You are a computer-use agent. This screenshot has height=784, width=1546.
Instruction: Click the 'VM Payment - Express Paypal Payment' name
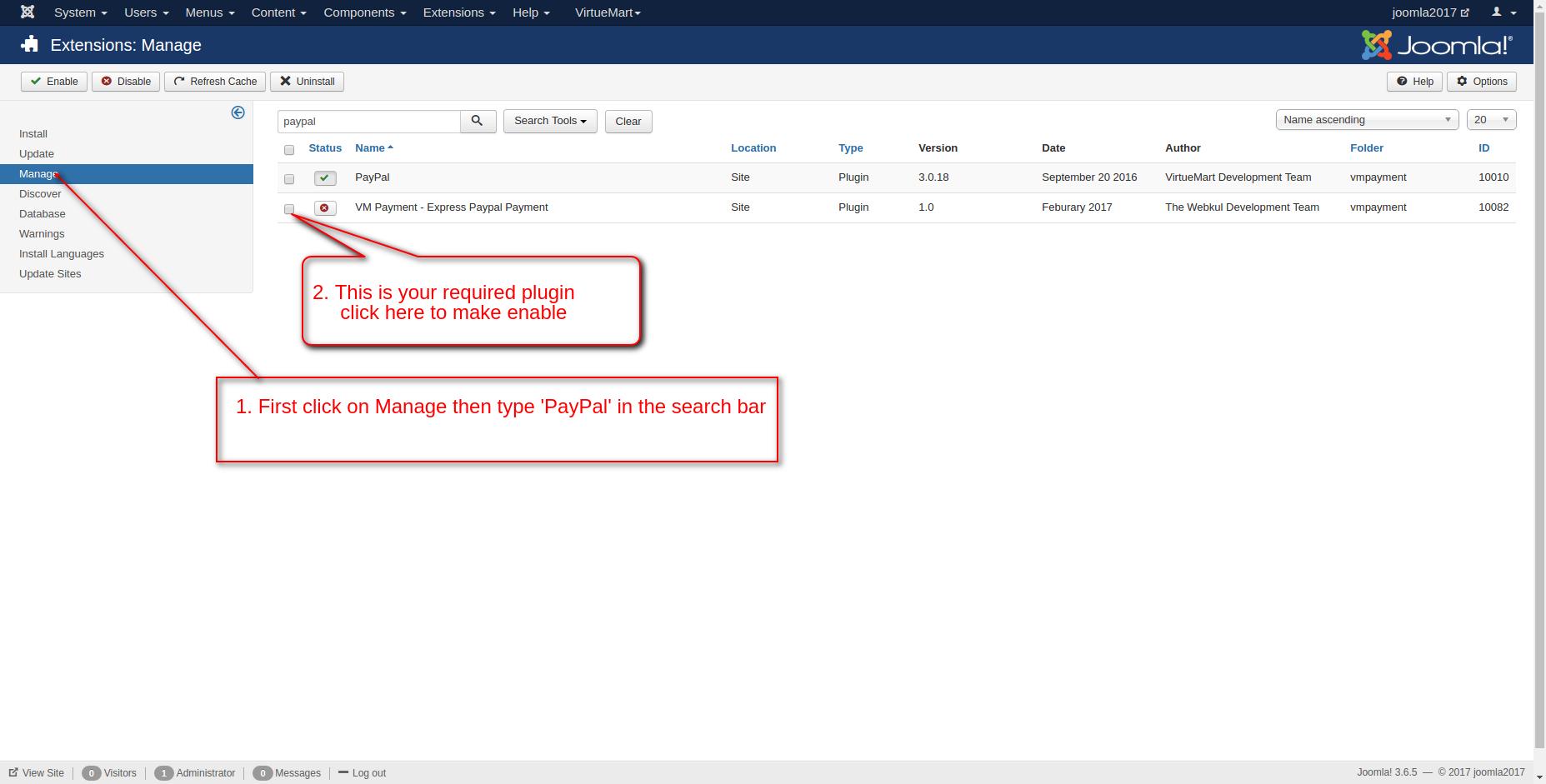(452, 207)
